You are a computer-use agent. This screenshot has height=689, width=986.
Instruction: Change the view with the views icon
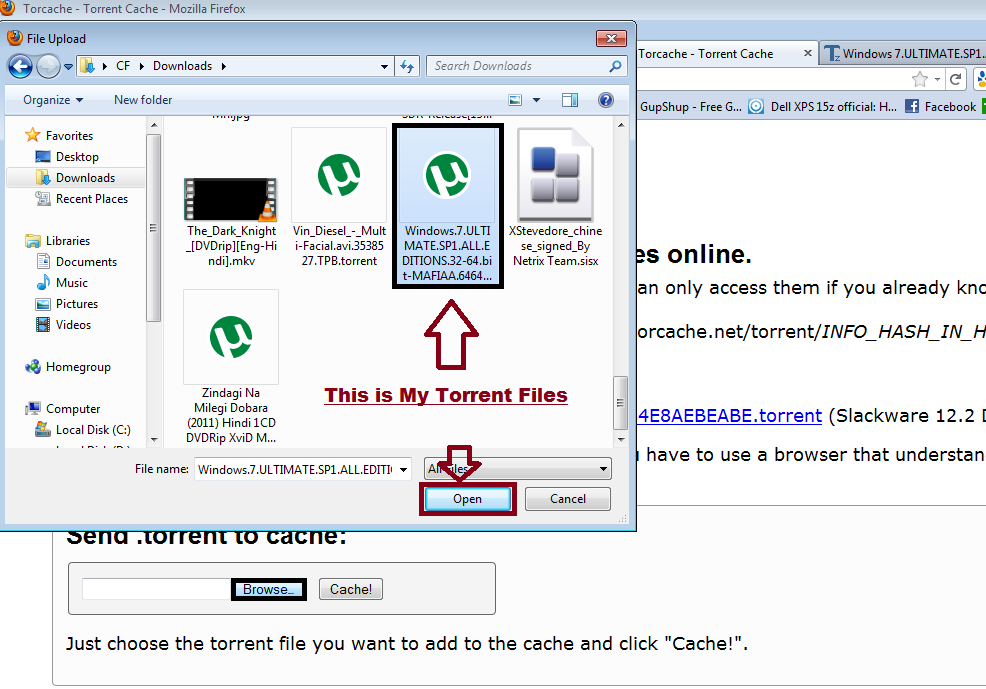pyautogui.click(x=515, y=100)
